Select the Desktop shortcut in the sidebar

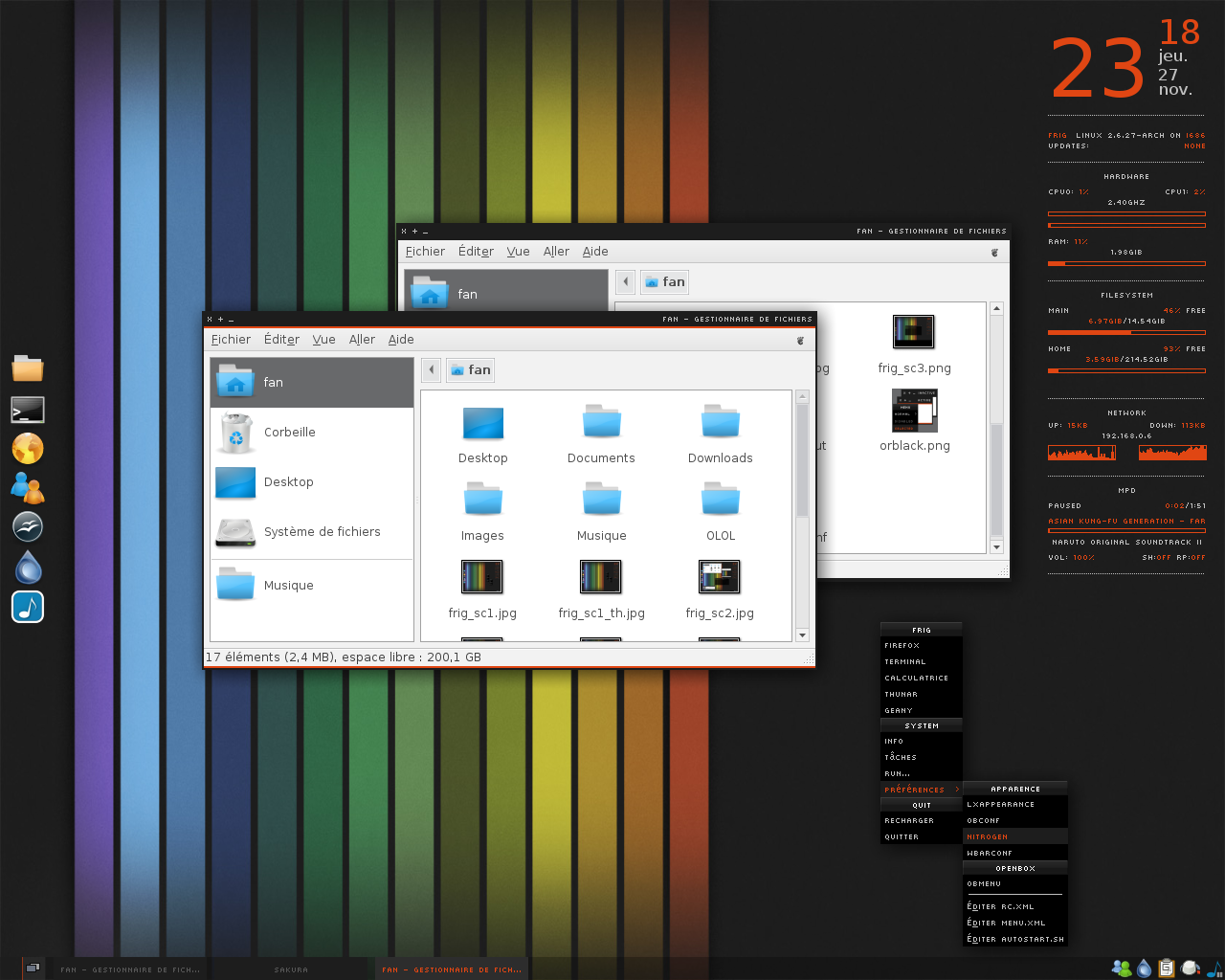click(312, 482)
